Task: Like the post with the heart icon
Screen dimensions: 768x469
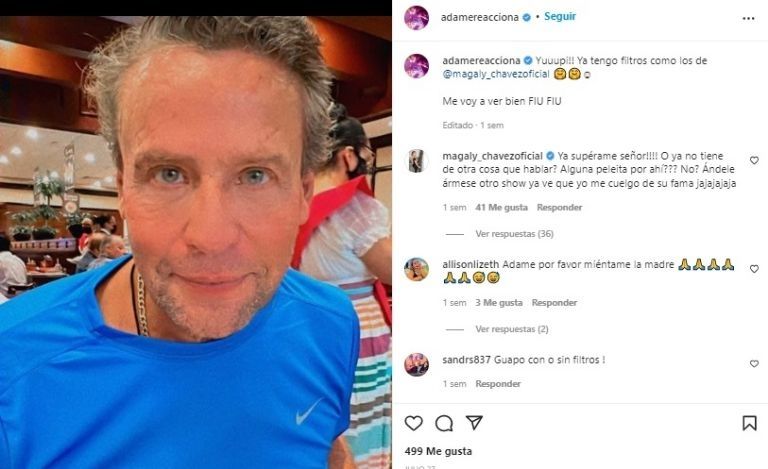Action: [x=413, y=423]
